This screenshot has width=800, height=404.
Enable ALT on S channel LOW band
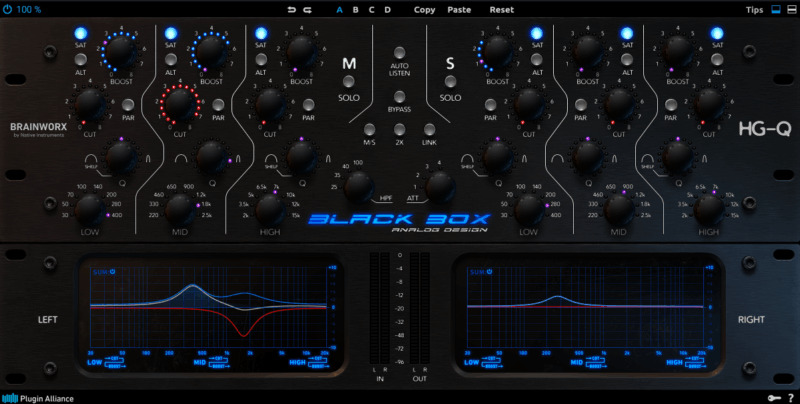click(537, 59)
